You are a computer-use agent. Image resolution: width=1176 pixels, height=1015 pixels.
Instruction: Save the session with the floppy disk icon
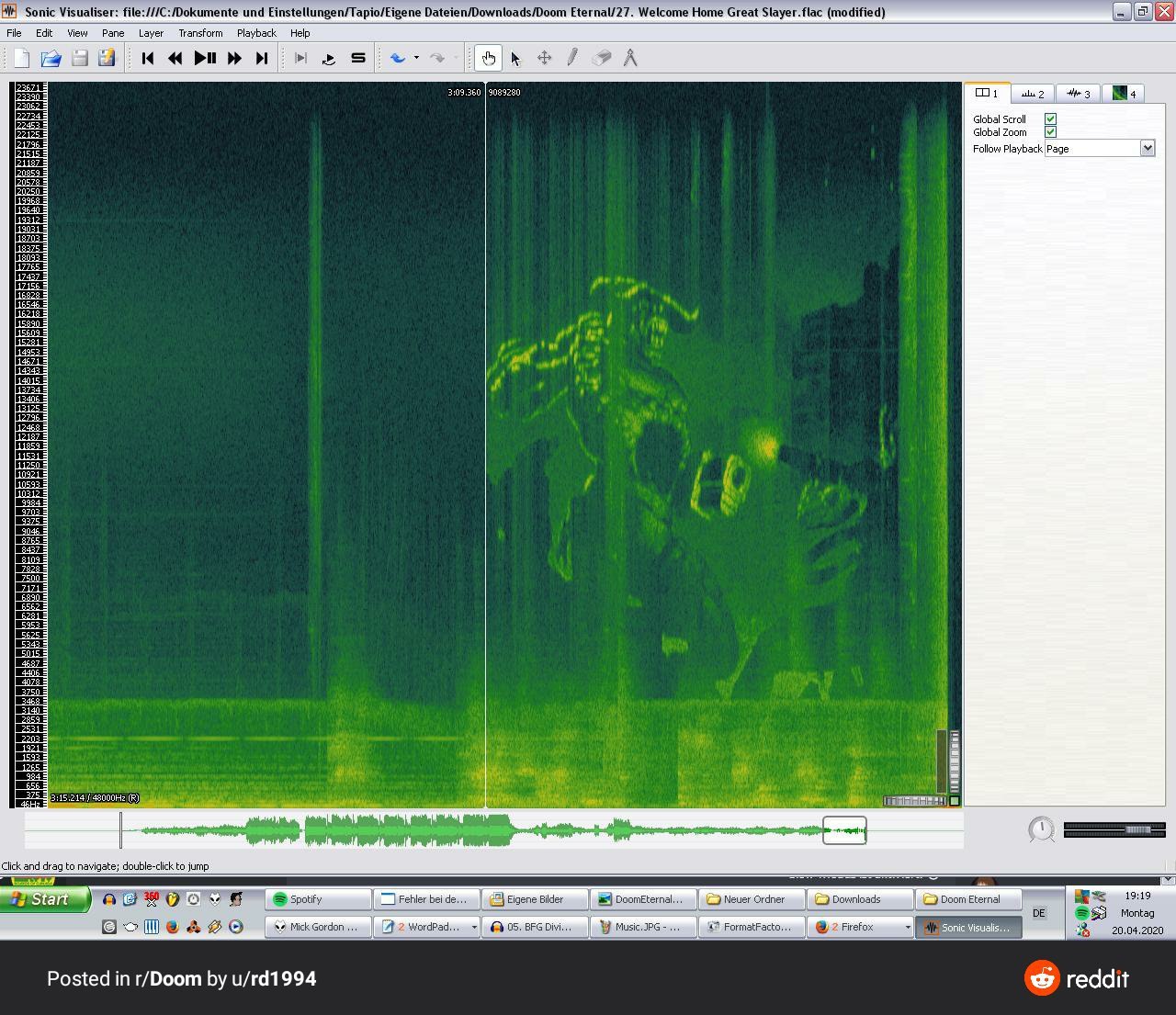[x=79, y=58]
